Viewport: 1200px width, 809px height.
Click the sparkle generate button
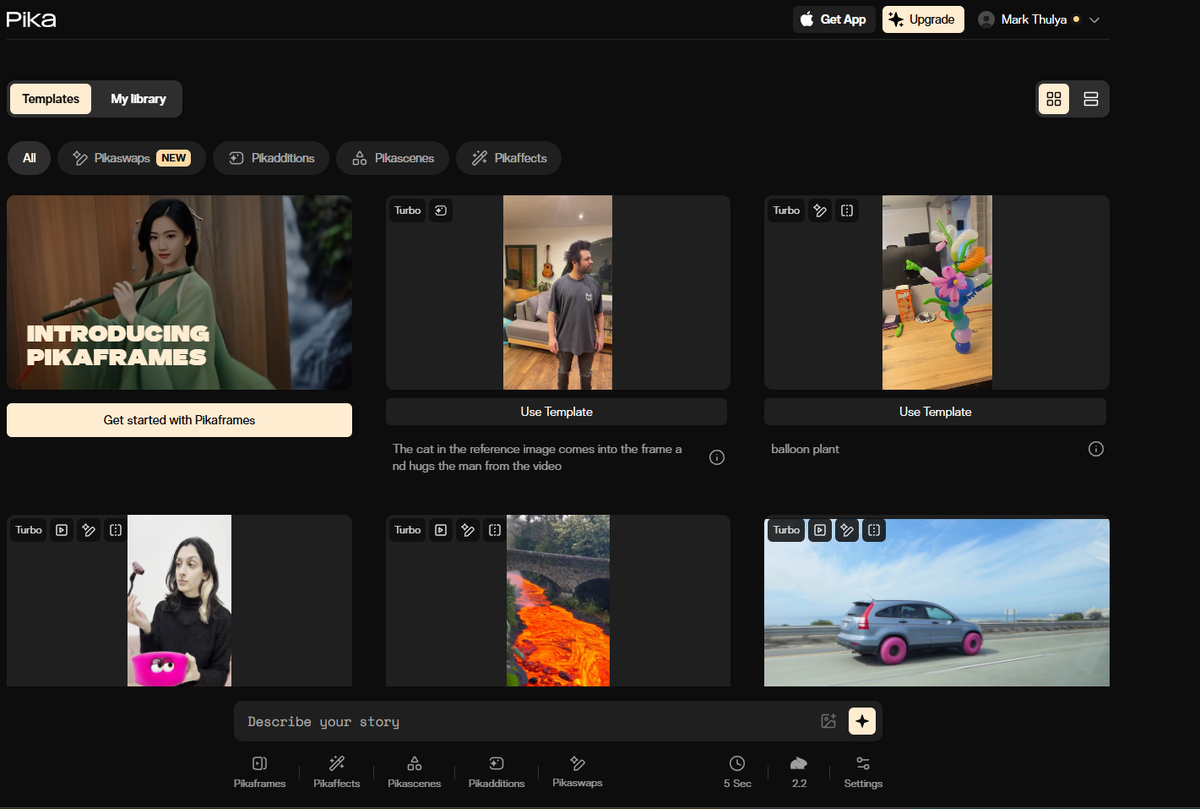862,721
